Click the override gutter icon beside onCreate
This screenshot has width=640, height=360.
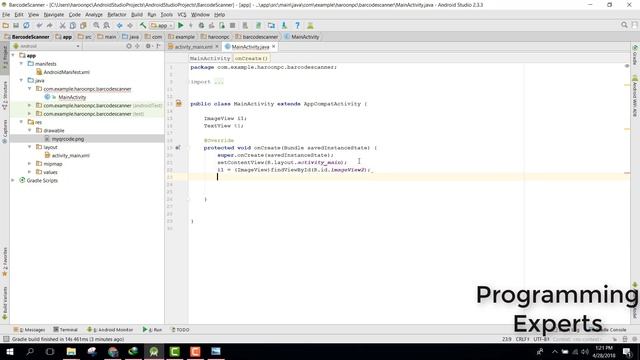pyautogui.click(x=178, y=148)
